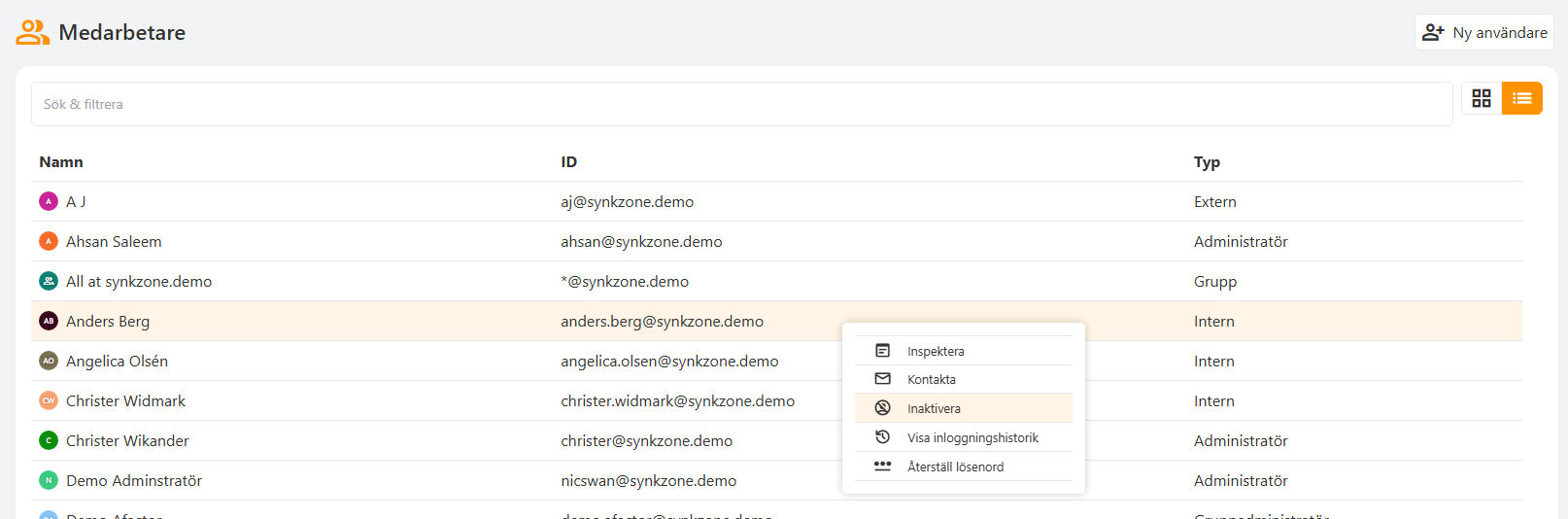The image size is (1568, 519).
Task: Click Angelica Olsén's AO avatar
Action: (49, 361)
